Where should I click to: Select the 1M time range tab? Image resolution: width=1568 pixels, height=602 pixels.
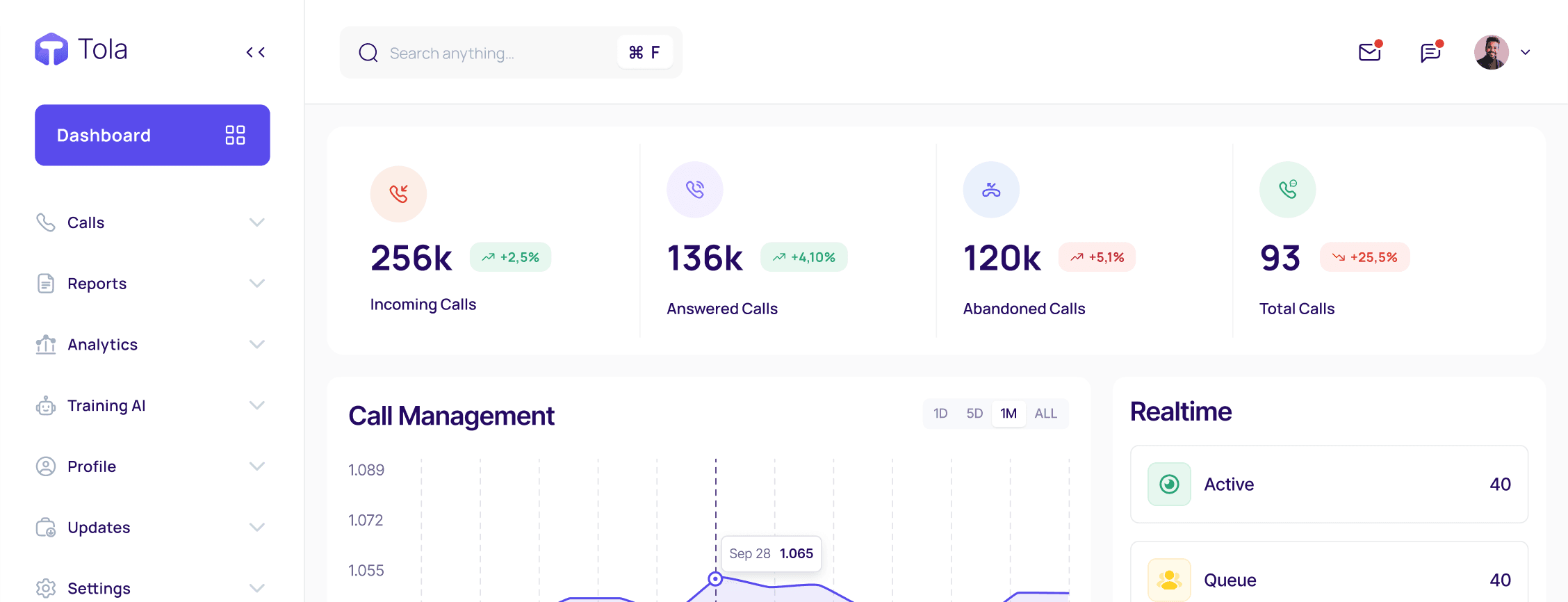tap(1008, 414)
